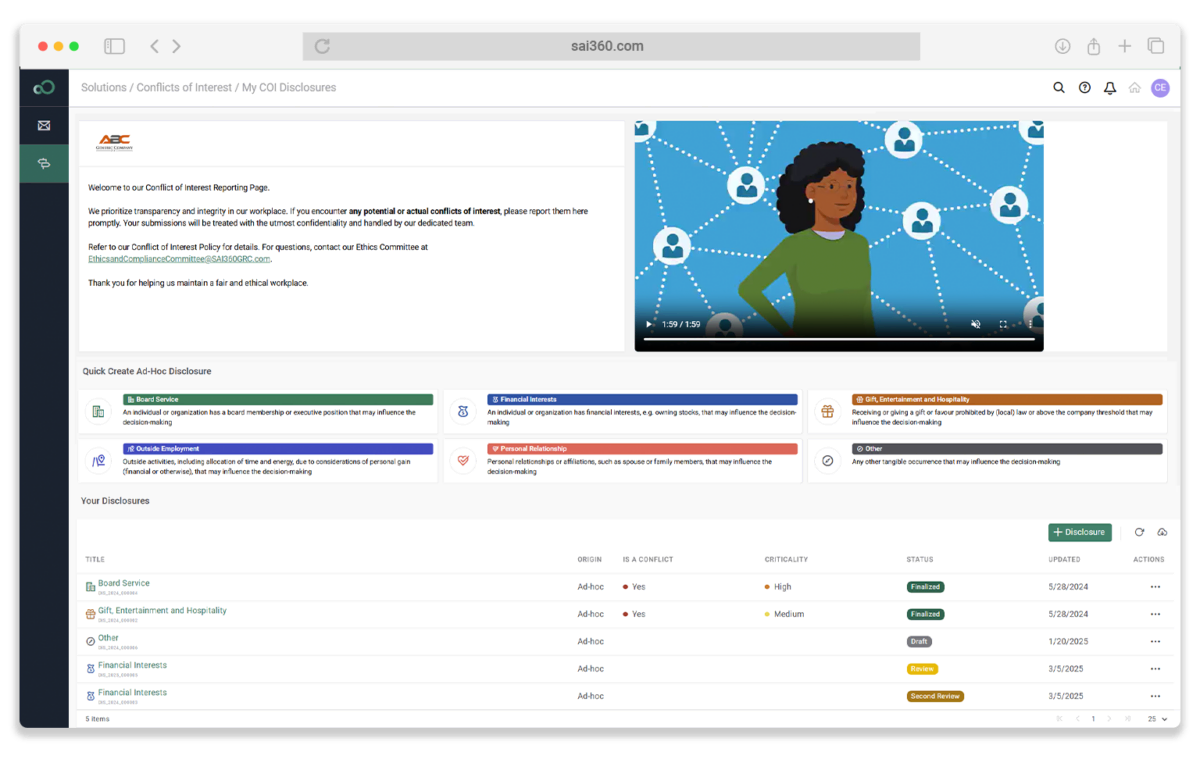
Task: Open messages from the sidebar envelope icon
Action: point(43,125)
